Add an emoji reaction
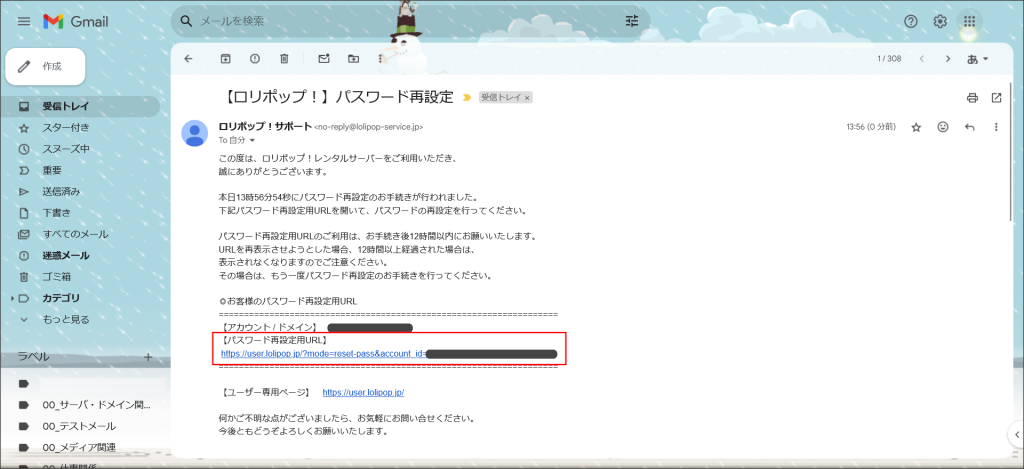This screenshot has height=469, width=1024. [x=943, y=127]
